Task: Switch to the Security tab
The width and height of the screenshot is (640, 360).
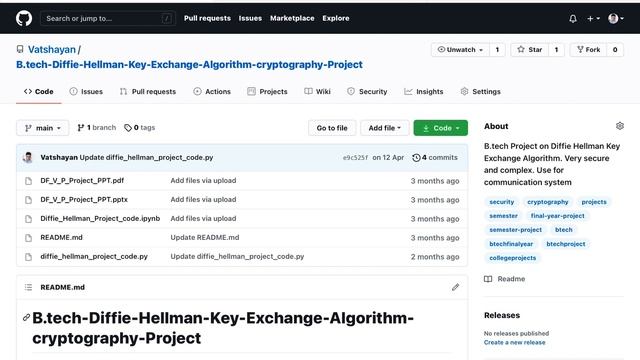Action: point(367,91)
